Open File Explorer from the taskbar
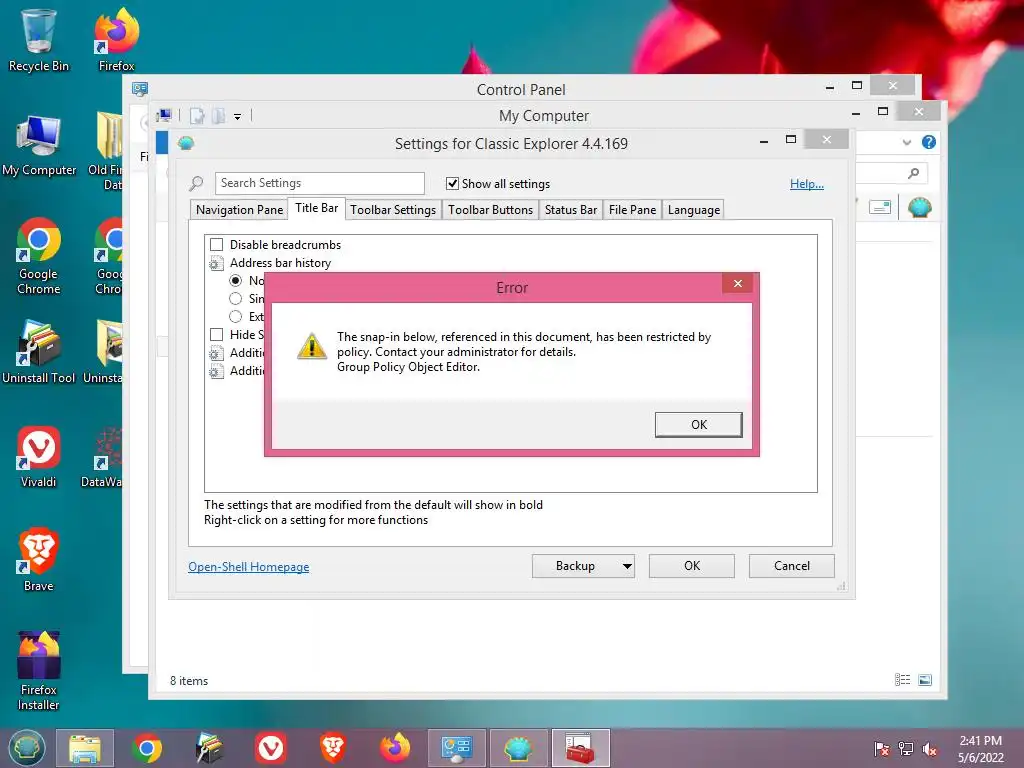The height and width of the screenshot is (768, 1024). pyautogui.click(x=85, y=748)
